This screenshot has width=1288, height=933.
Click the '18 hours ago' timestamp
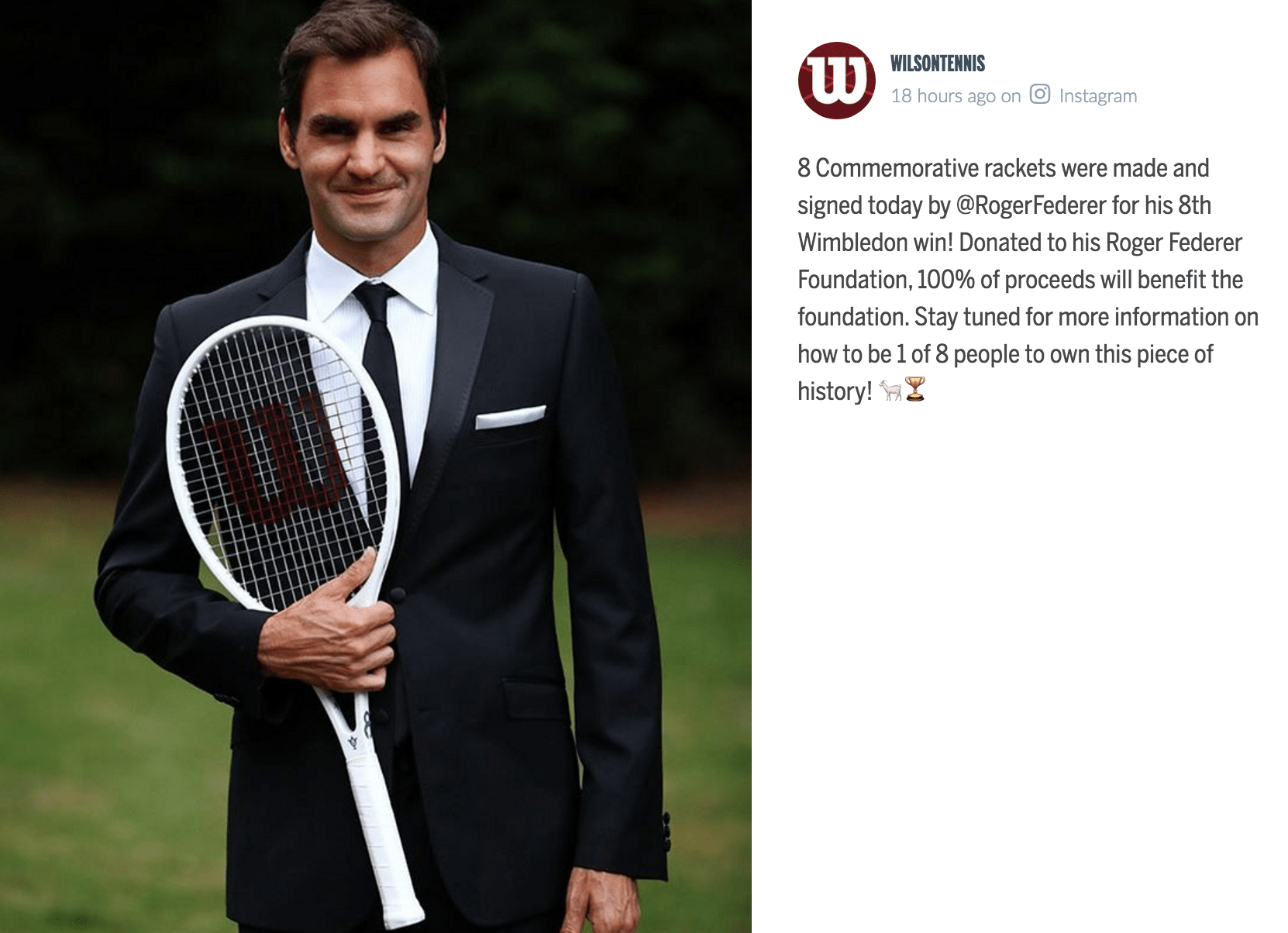tap(943, 96)
